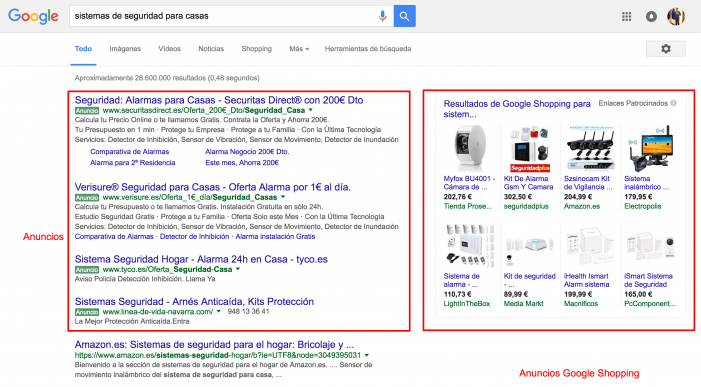Expand arrow beside verisure.es URL
Viewport: 701px width, 387px height.
pyautogui.click(x=283, y=197)
